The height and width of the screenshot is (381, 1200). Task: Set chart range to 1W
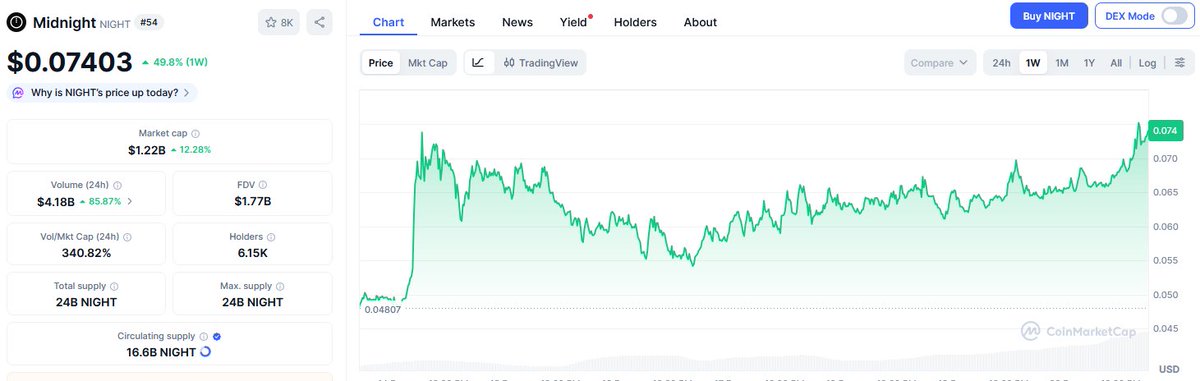coord(1033,62)
